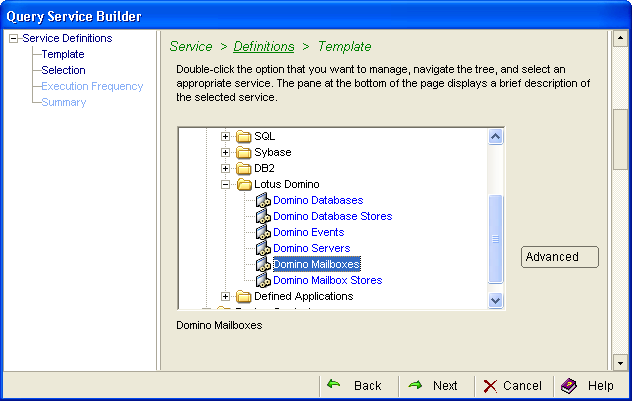This screenshot has width=632, height=401.
Task: Select the Domino Mailbox Stores entry
Action: tap(328, 280)
